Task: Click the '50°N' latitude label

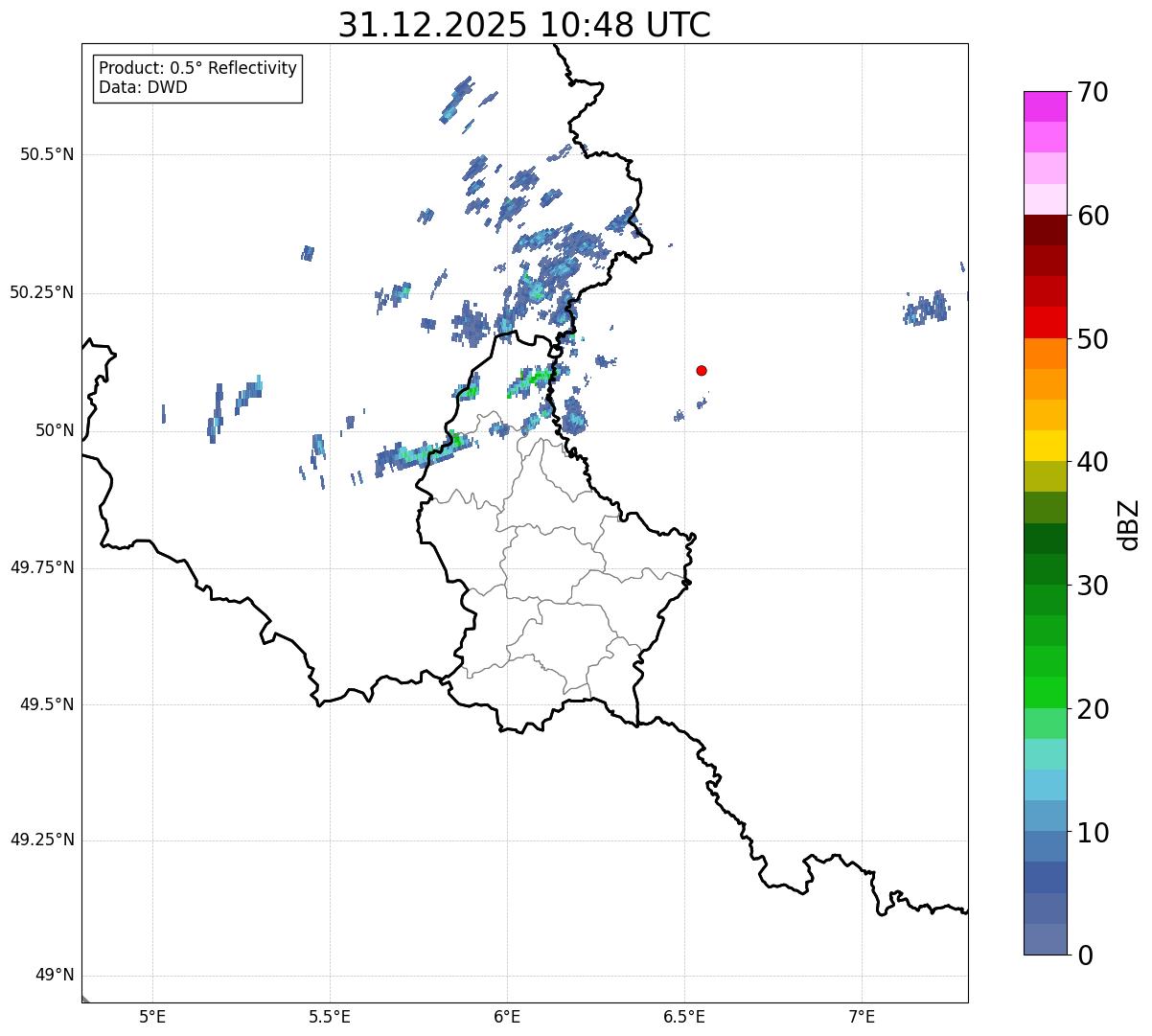Action: coord(56,430)
